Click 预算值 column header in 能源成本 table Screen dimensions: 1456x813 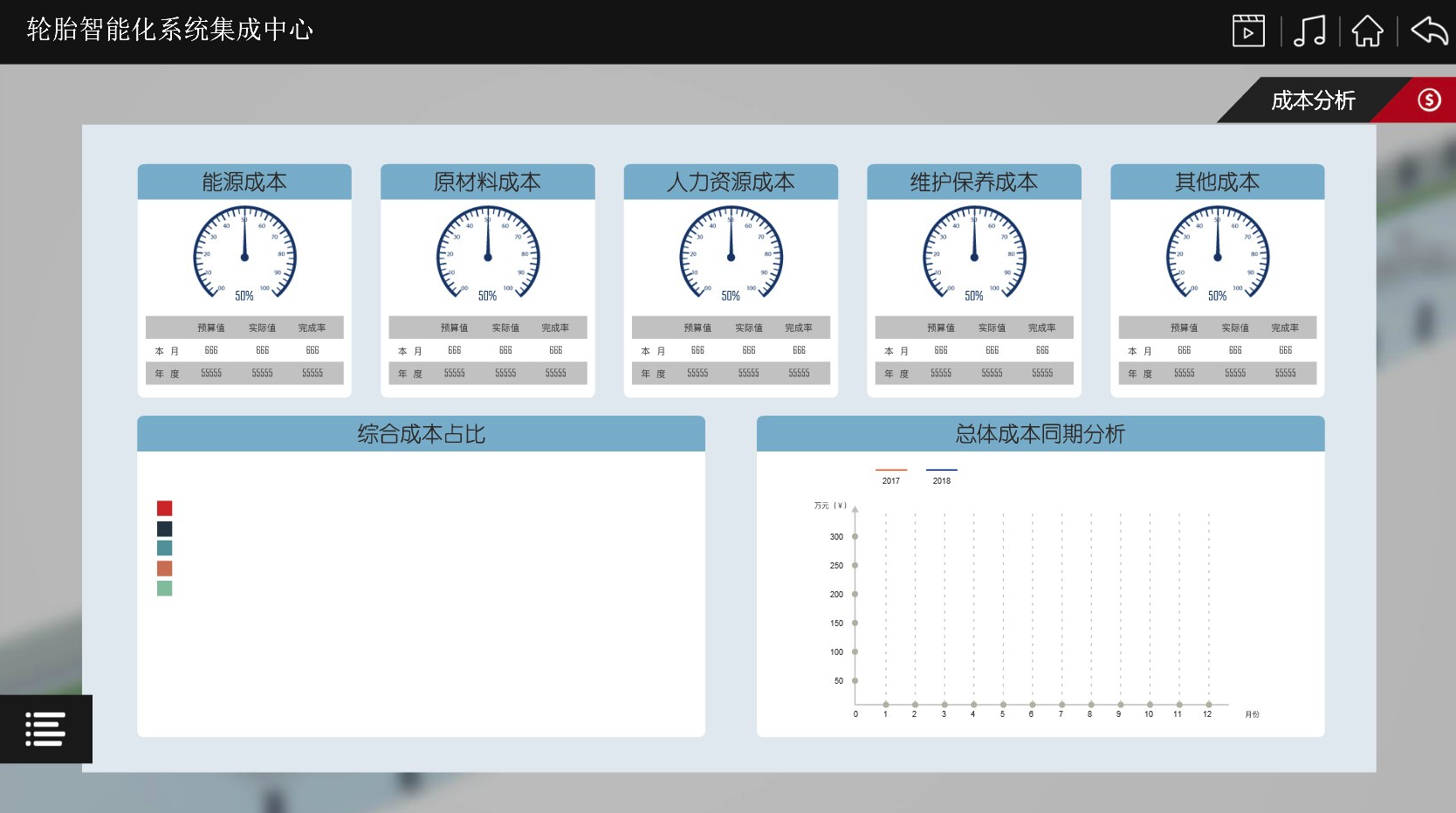coord(211,327)
